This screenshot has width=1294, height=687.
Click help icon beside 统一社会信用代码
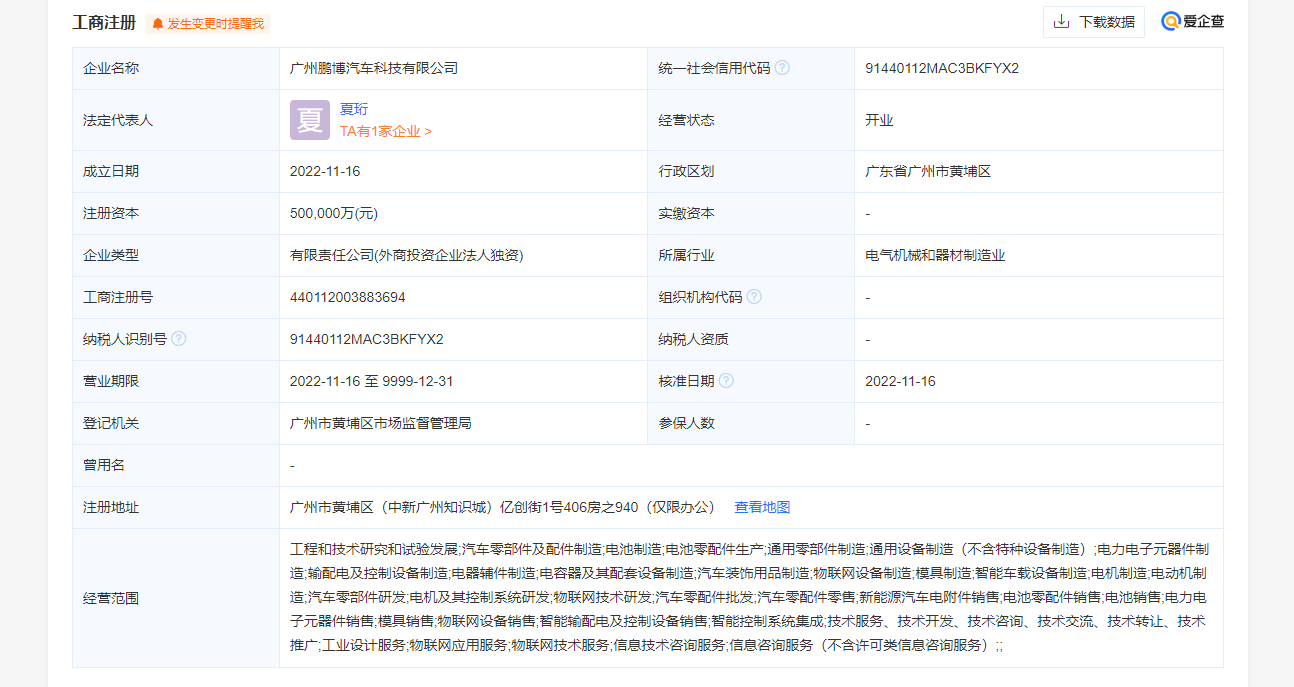click(x=782, y=68)
